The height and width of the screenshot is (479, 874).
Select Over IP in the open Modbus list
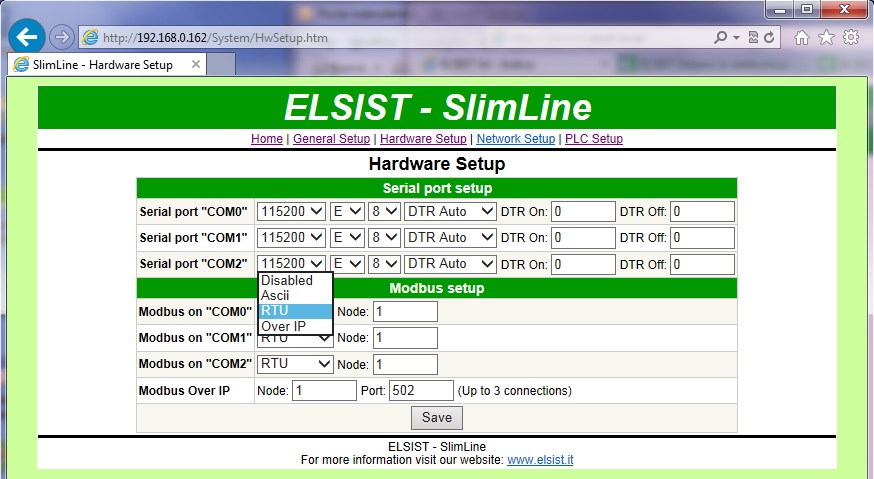(295, 326)
